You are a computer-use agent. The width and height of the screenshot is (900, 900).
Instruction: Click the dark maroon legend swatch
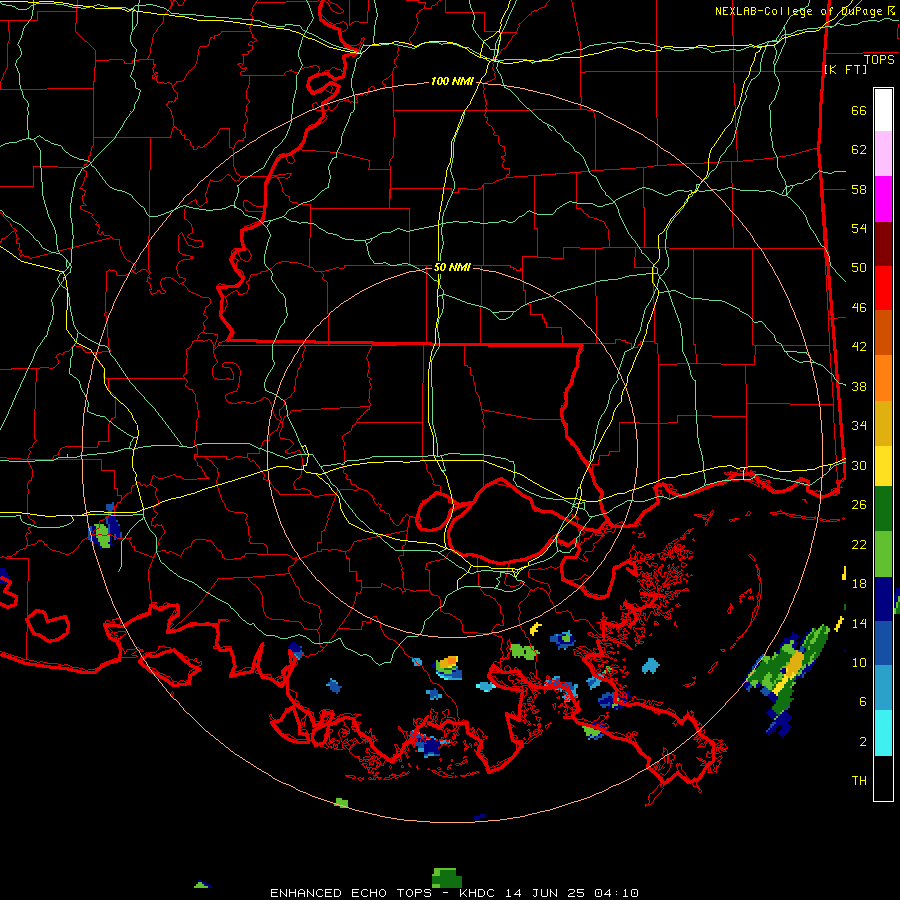[883, 244]
